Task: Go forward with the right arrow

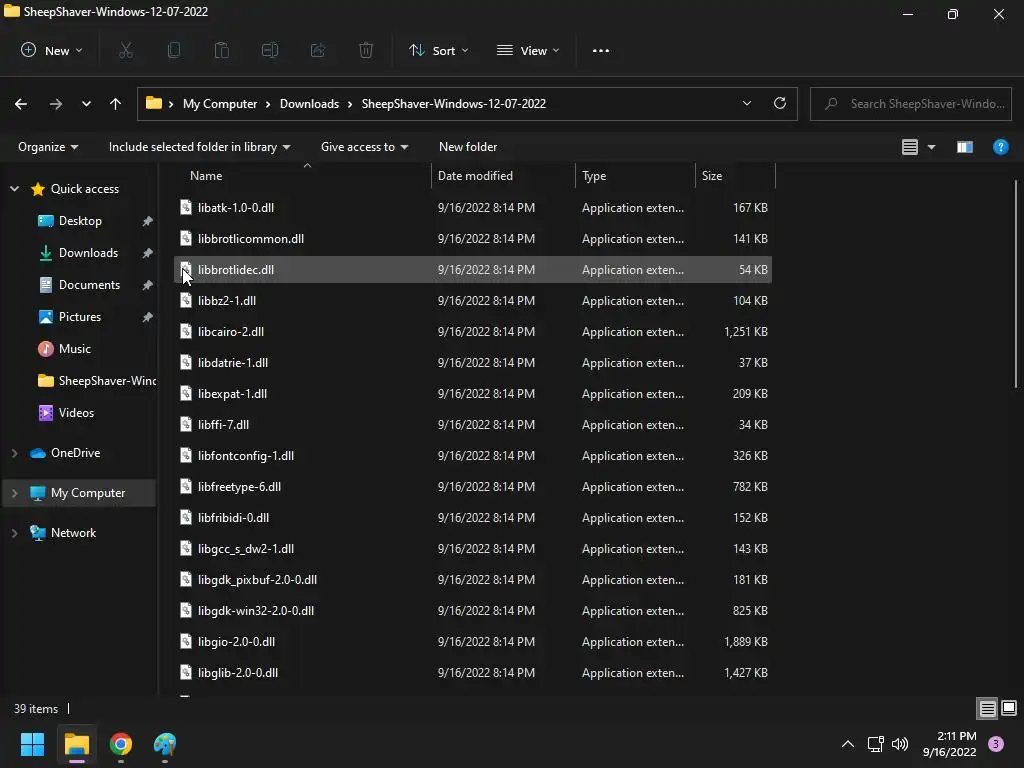Action: 56,104
